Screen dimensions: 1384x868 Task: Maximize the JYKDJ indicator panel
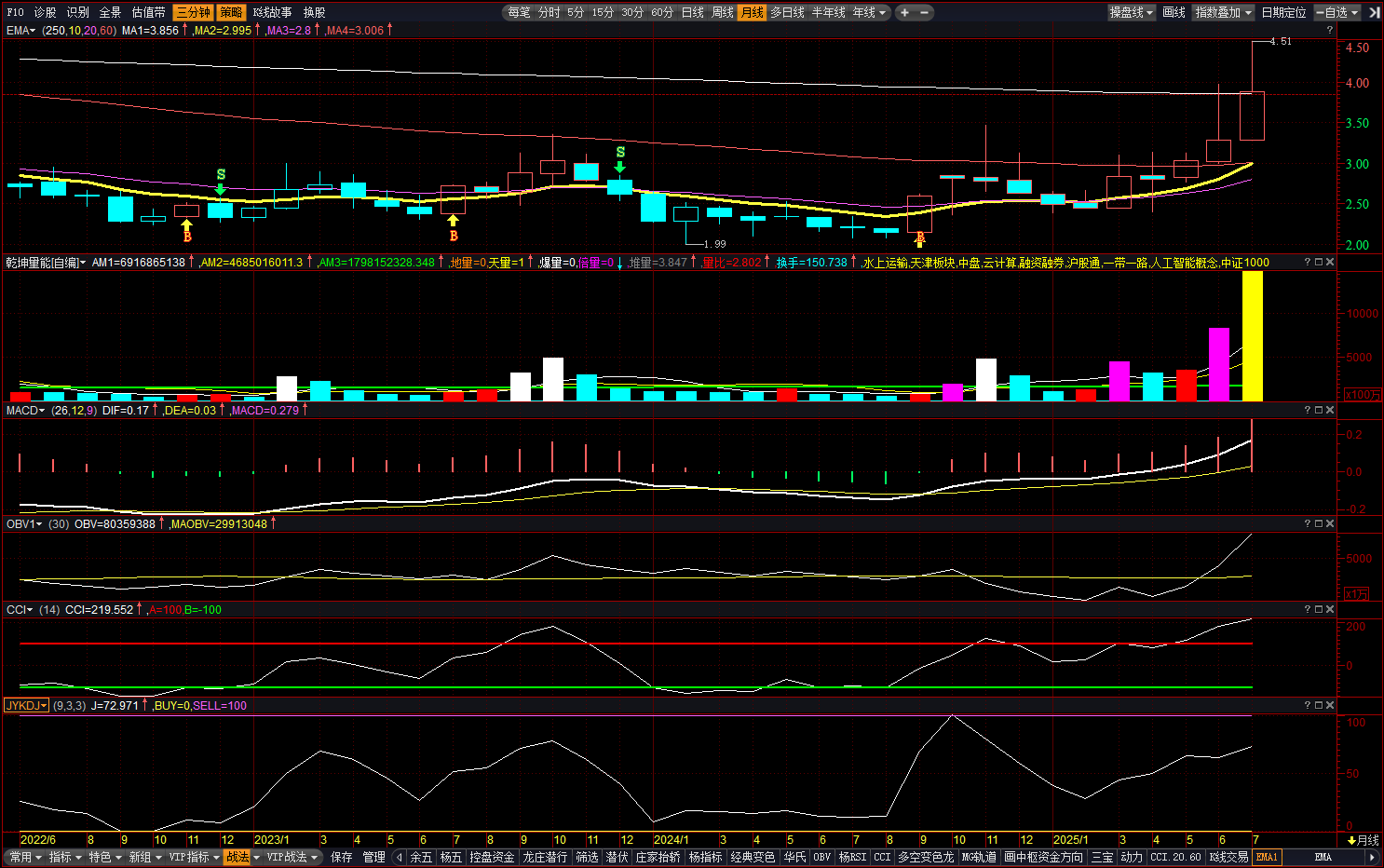point(1319,705)
